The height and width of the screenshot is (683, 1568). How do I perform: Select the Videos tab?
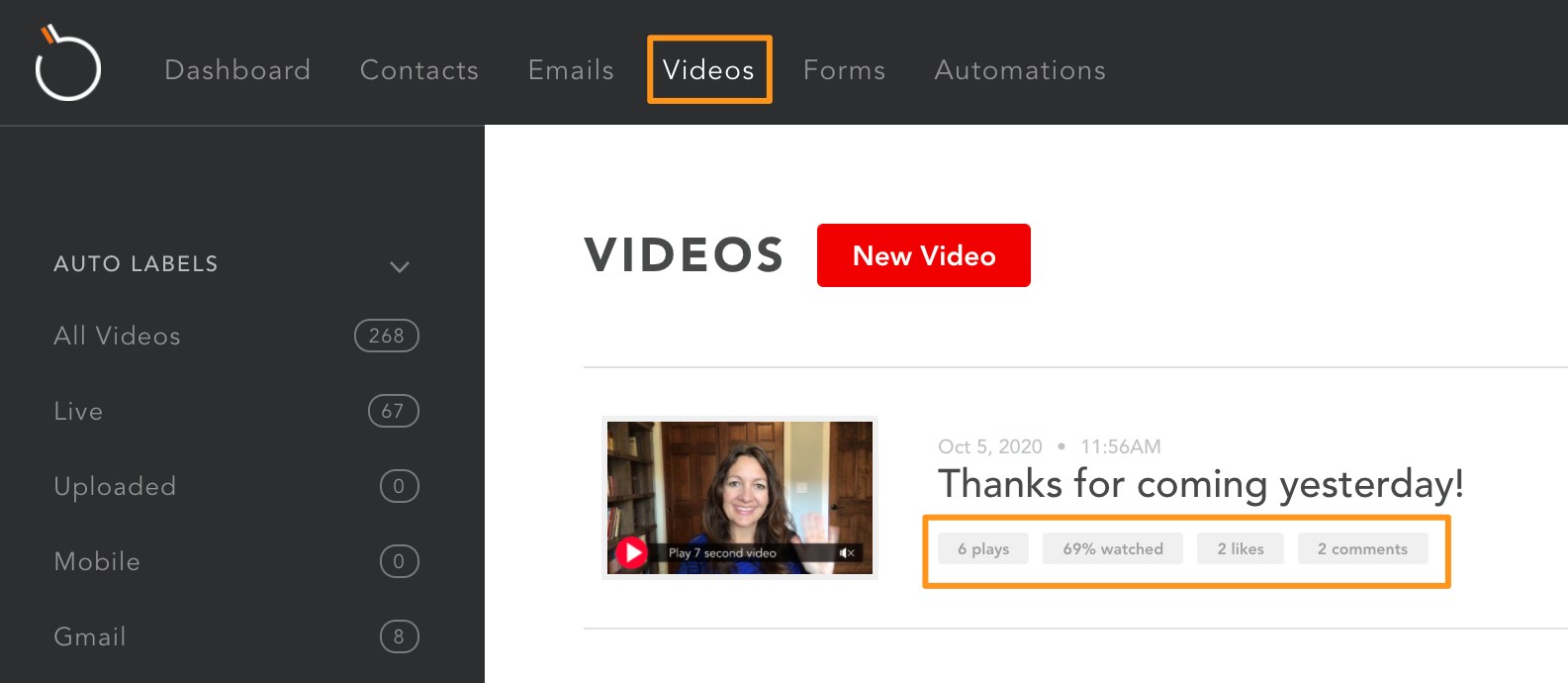tap(708, 70)
